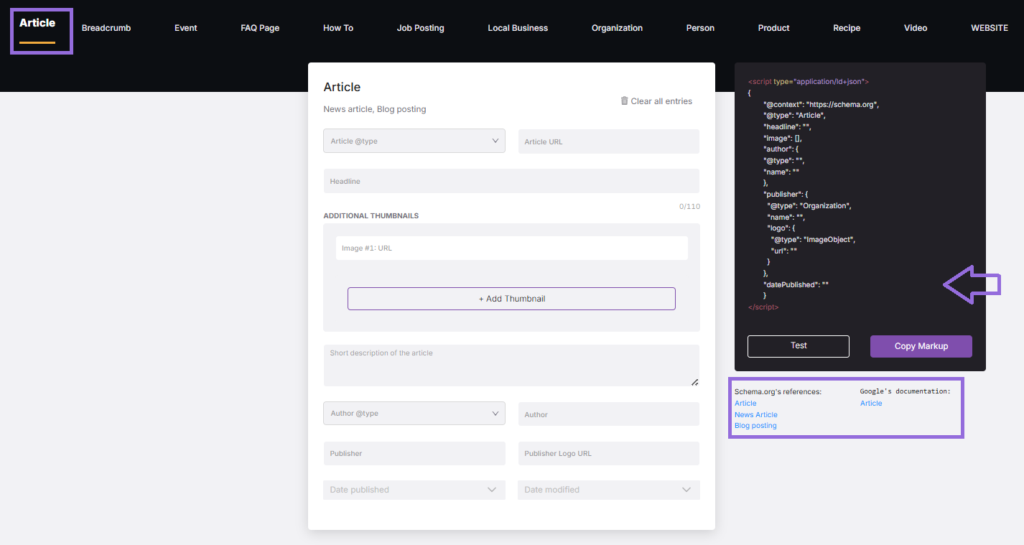Switch to Local Business tab
The height and width of the screenshot is (545, 1024).
pyautogui.click(x=517, y=28)
